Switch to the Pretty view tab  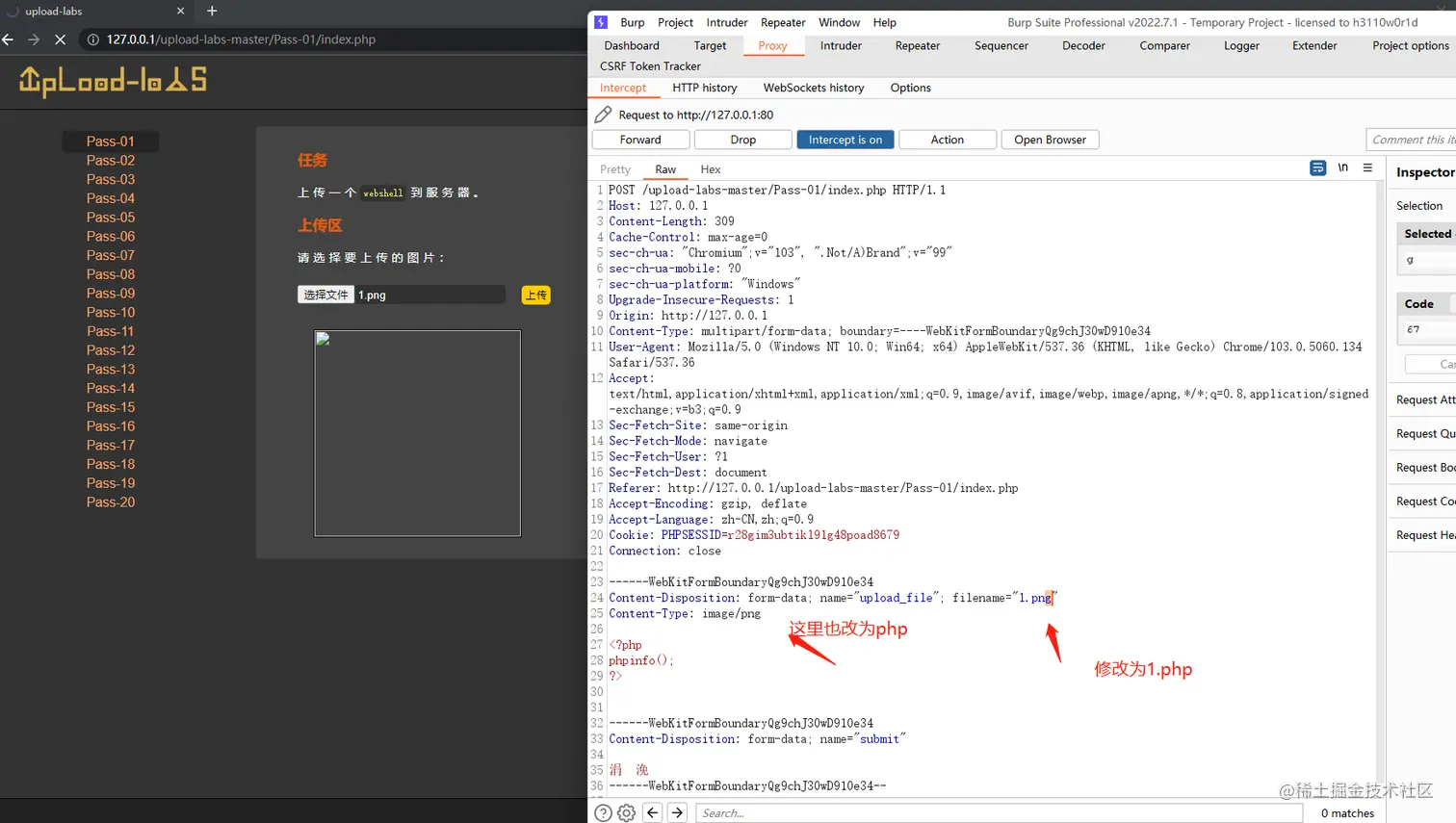[x=615, y=169]
